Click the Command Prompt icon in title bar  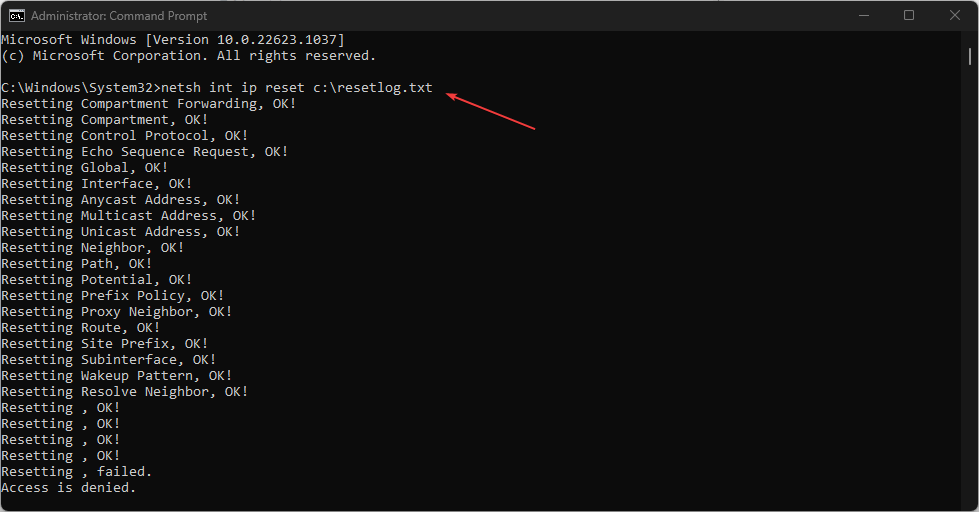(15, 16)
